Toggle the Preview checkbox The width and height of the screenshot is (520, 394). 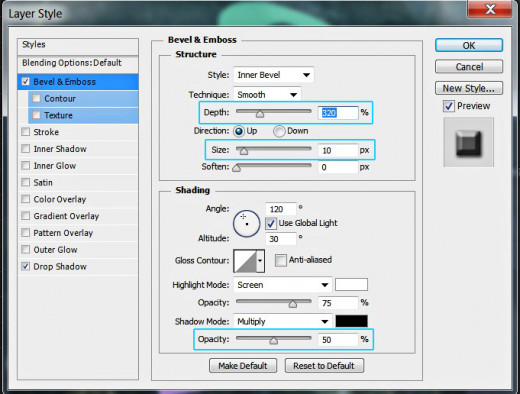pyautogui.click(x=449, y=106)
